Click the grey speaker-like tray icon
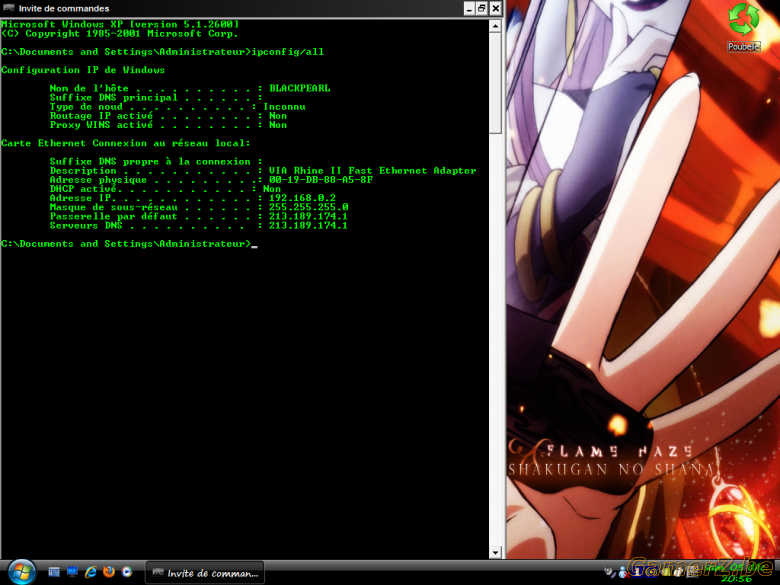 point(609,573)
